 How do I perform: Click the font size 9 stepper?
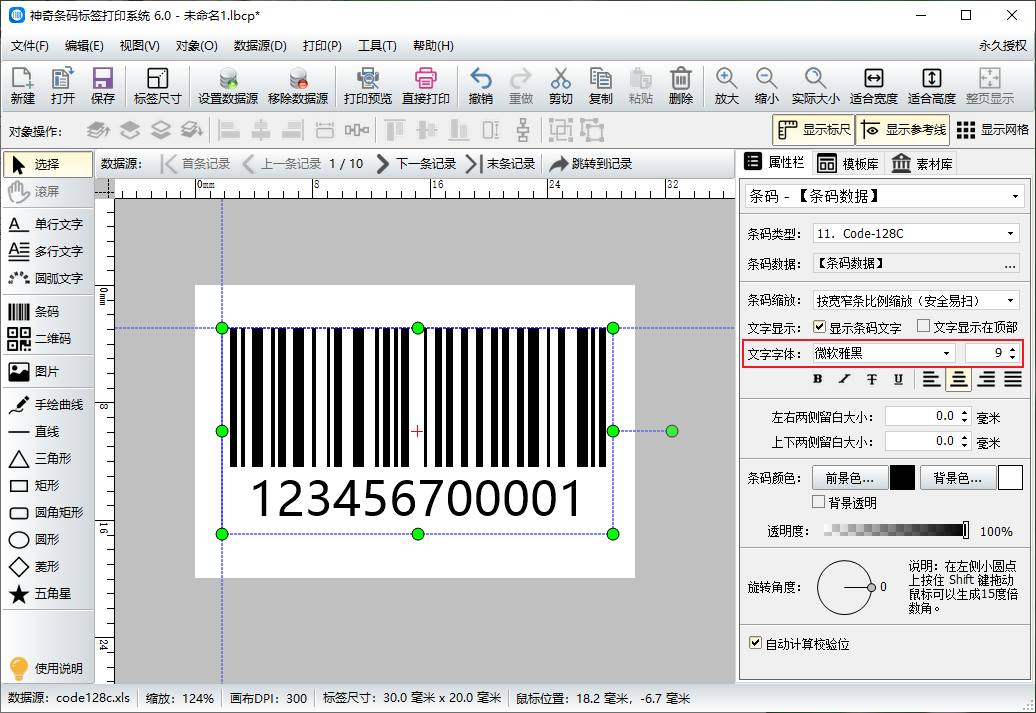(1012, 354)
